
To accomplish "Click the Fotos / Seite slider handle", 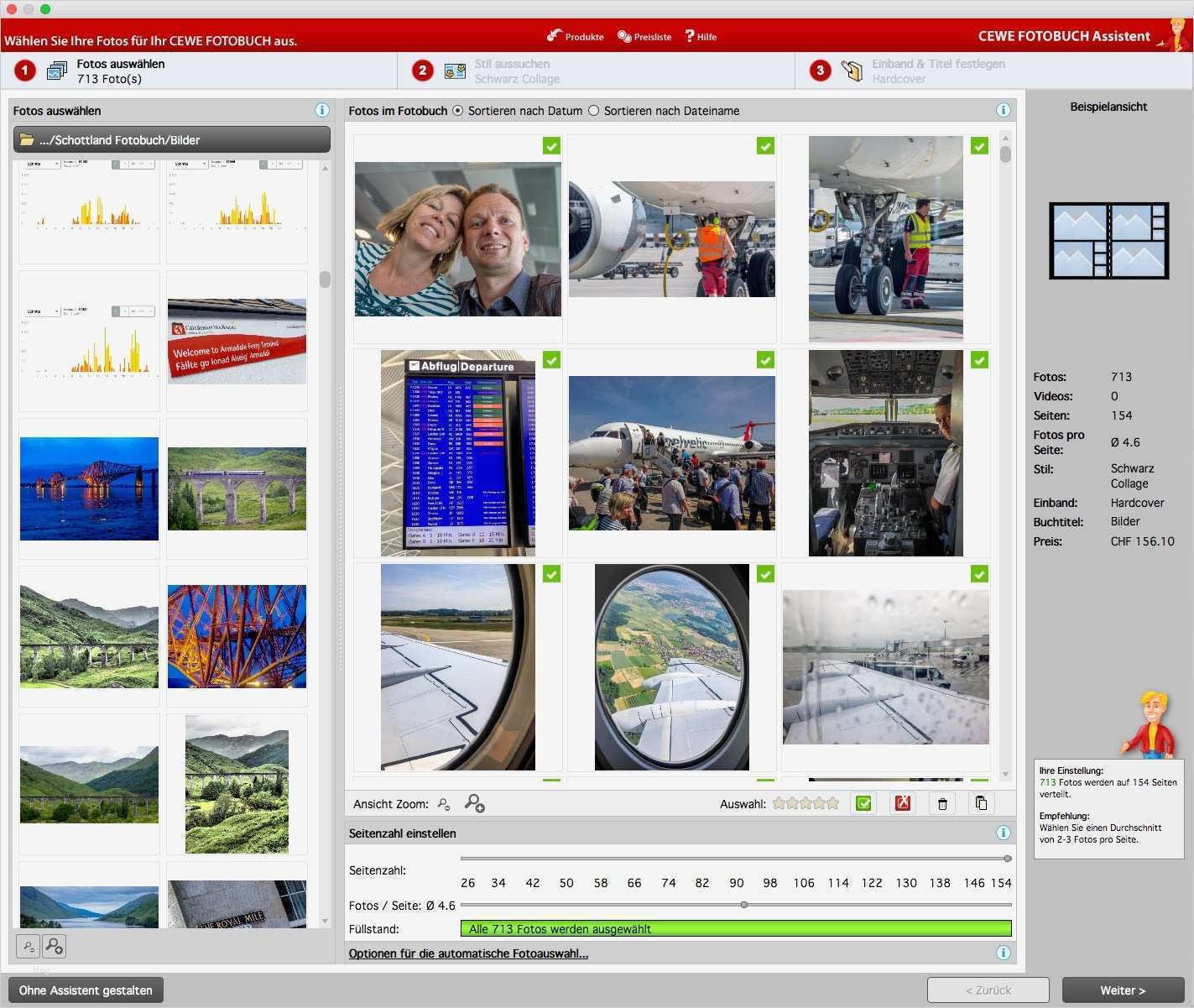I will [744, 905].
